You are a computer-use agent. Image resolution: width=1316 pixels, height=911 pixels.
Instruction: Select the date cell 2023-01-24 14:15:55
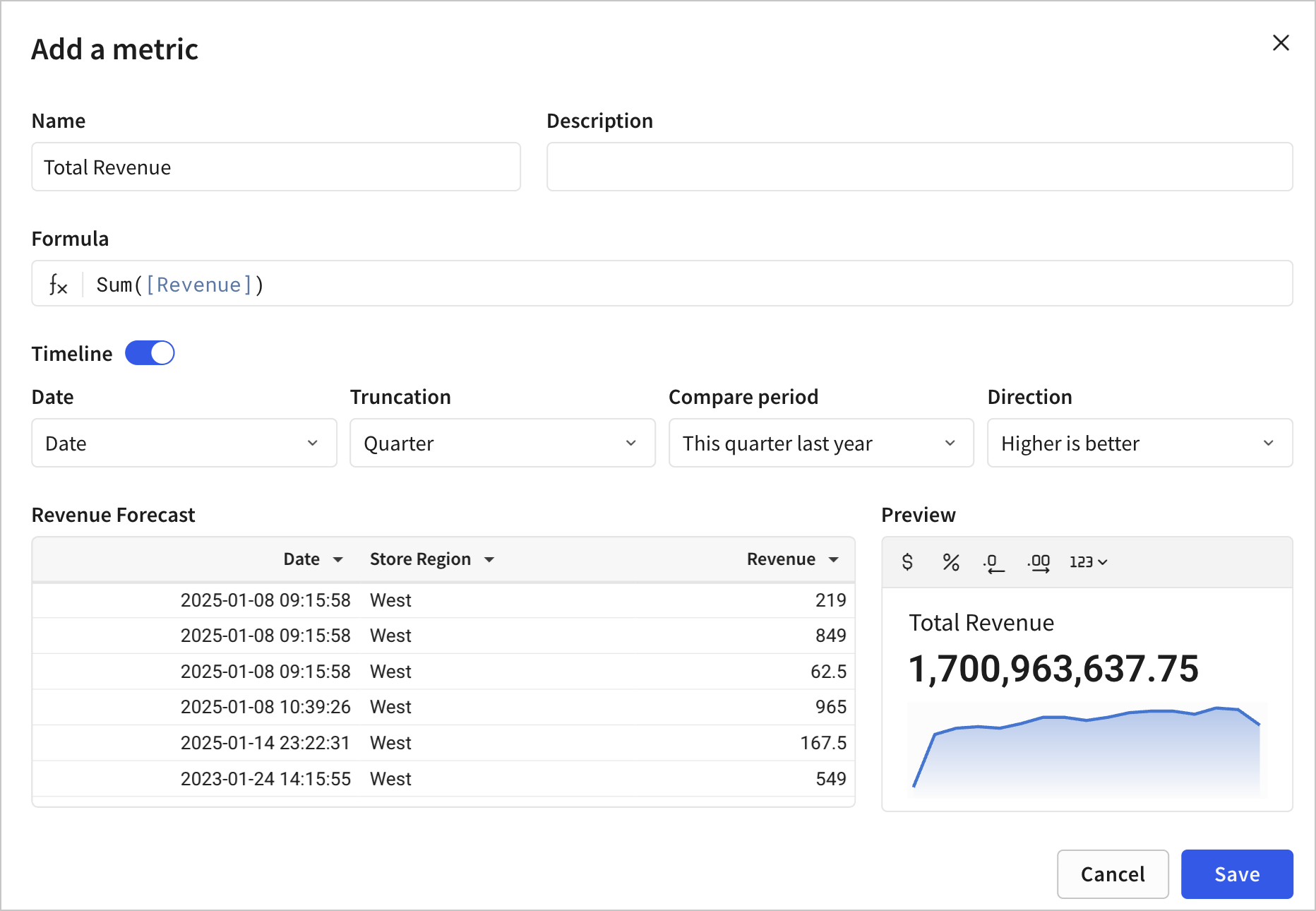click(265, 779)
